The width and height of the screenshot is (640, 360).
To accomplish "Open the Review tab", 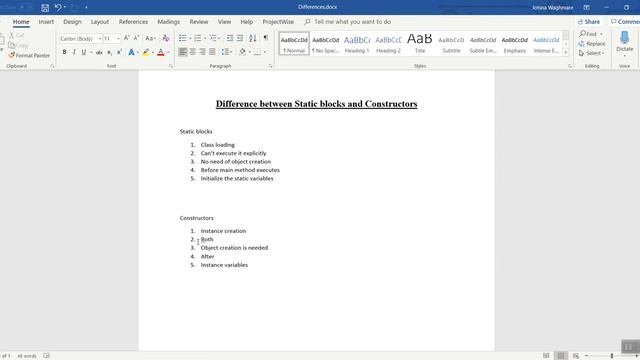I will coord(199,22).
